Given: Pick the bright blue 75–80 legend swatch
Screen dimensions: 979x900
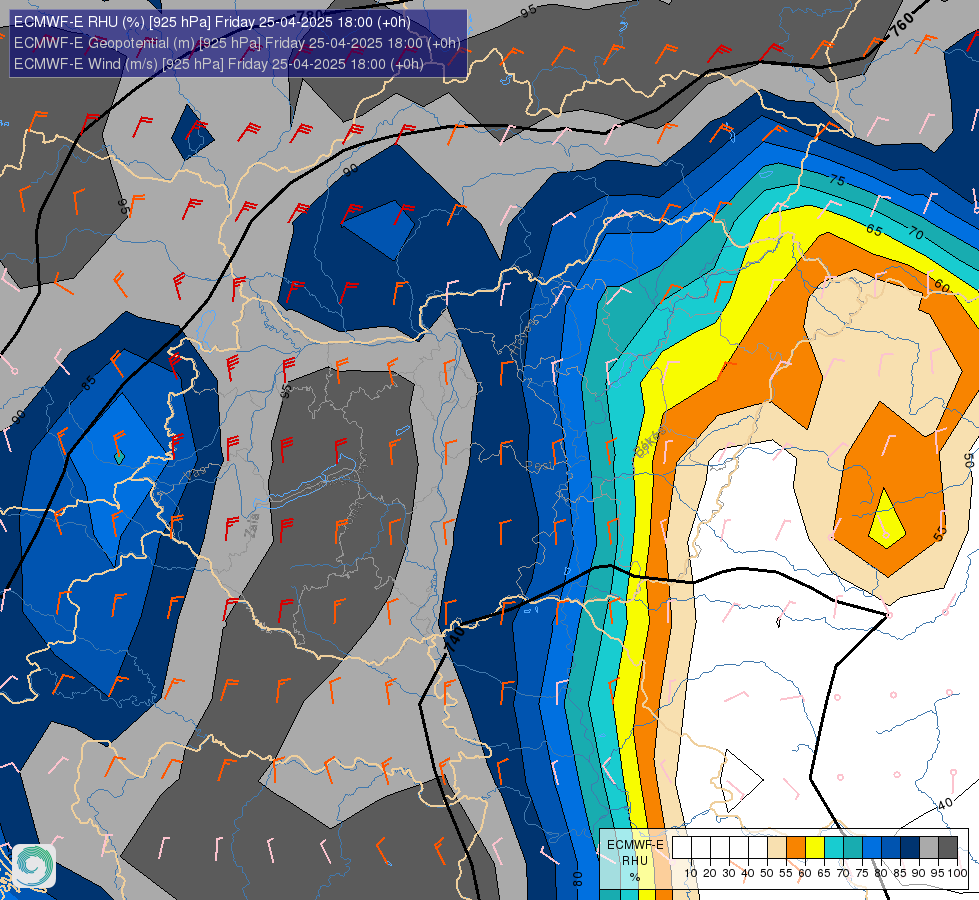Looking at the screenshot, I should tap(872, 848).
